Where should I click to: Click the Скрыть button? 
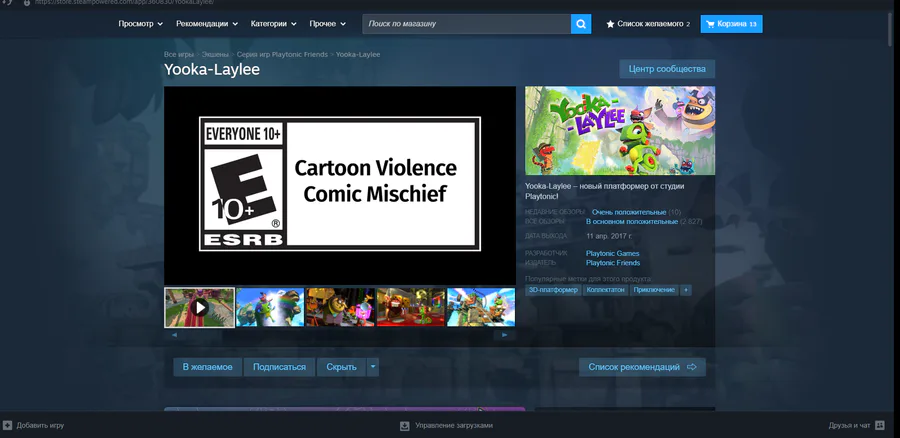342,367
